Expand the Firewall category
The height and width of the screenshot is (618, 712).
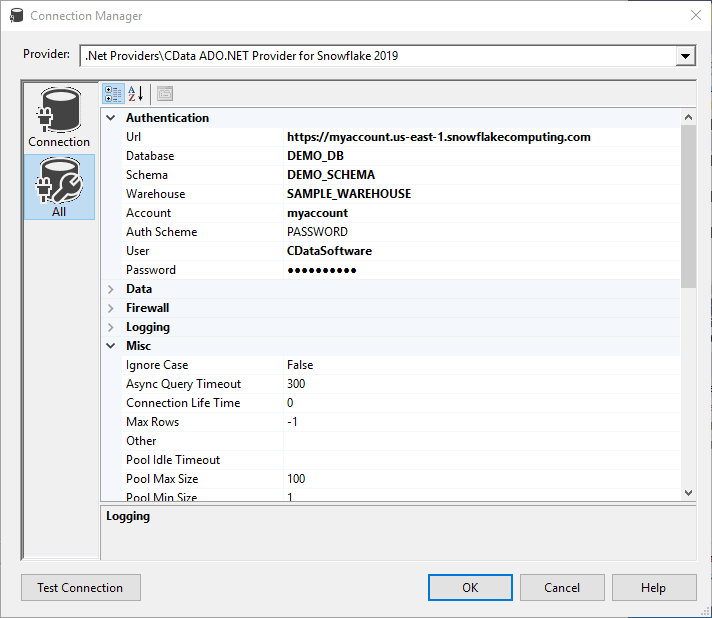(110, 308)
